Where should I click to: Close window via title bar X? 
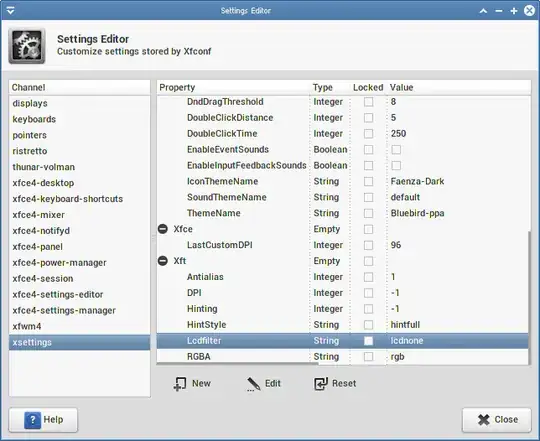point(529,11)
